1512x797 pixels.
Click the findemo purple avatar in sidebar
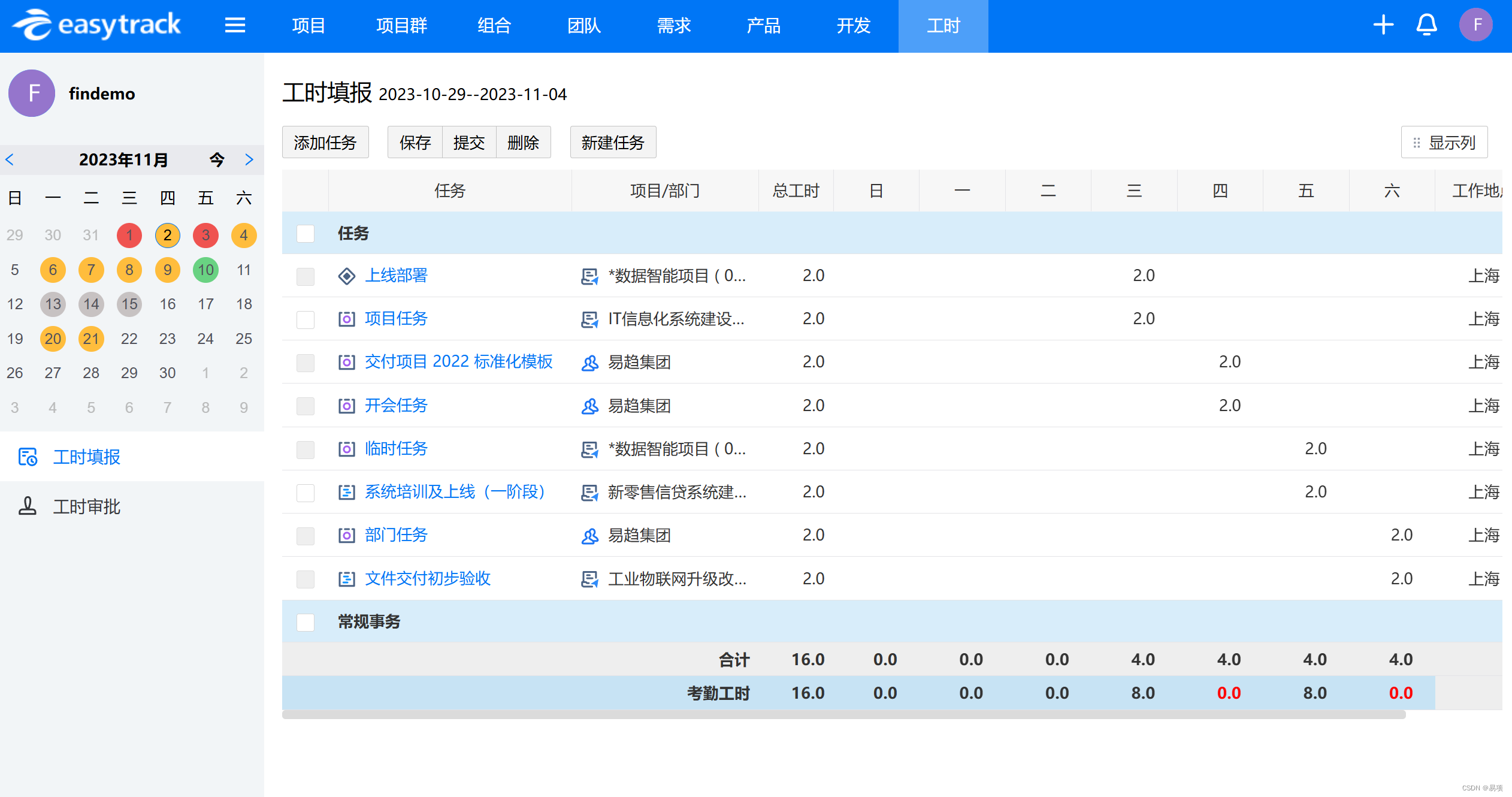coord(32,93)
